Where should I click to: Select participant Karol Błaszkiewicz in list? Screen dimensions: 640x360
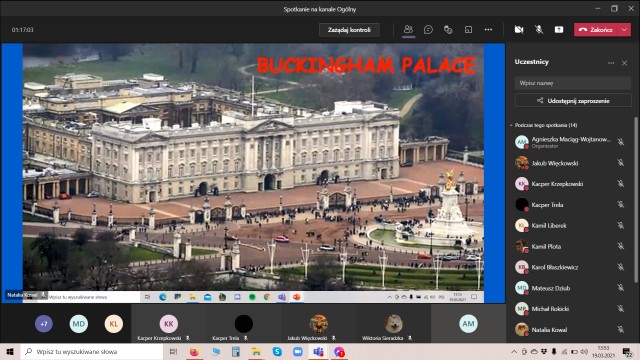(570, 267)
